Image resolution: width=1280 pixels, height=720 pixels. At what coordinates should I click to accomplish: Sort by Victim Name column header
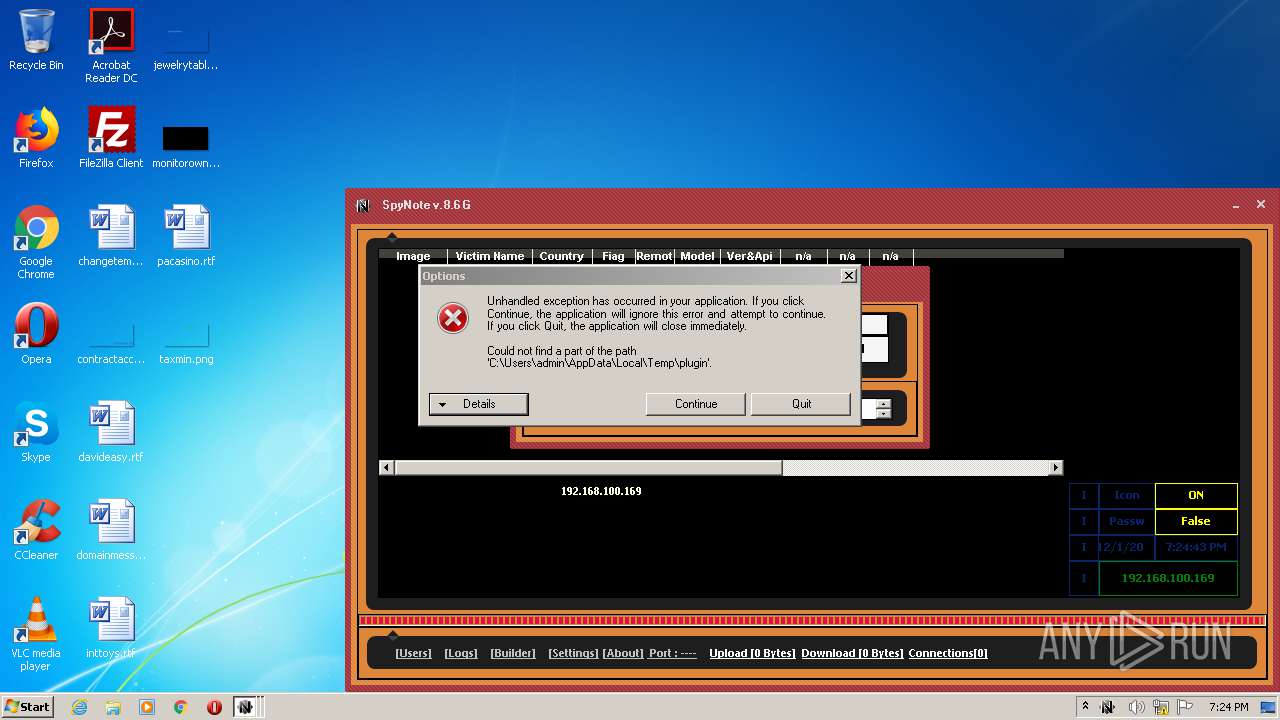490,256
